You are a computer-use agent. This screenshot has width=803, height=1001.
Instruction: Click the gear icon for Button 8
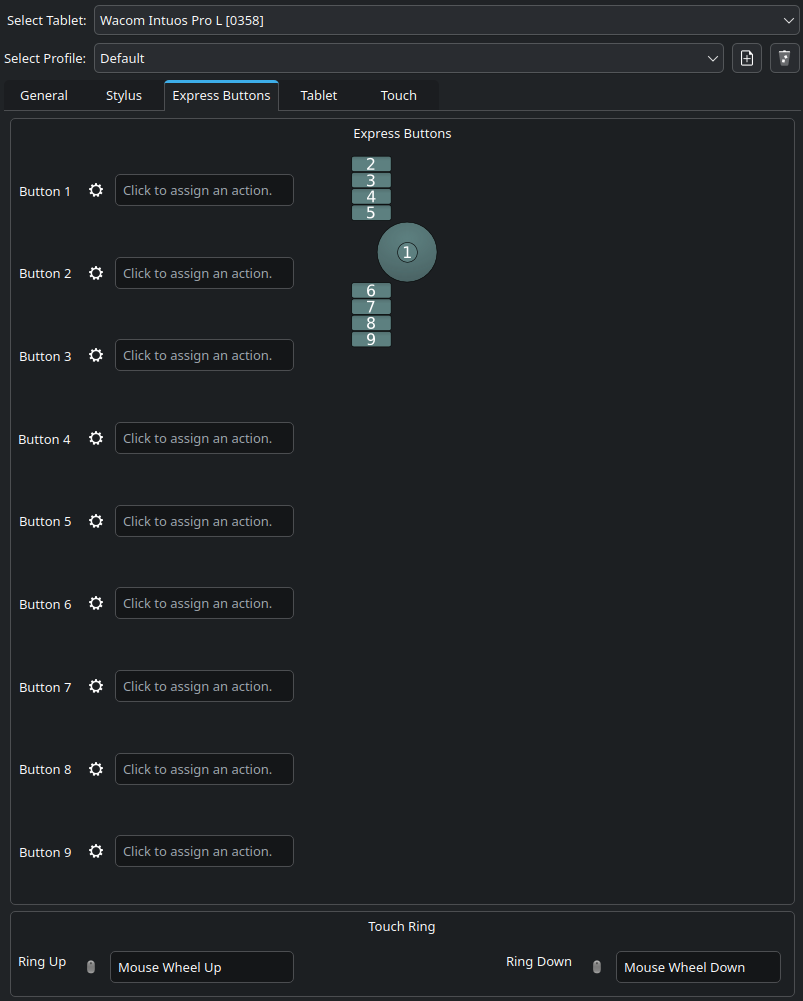click(96, 769)
